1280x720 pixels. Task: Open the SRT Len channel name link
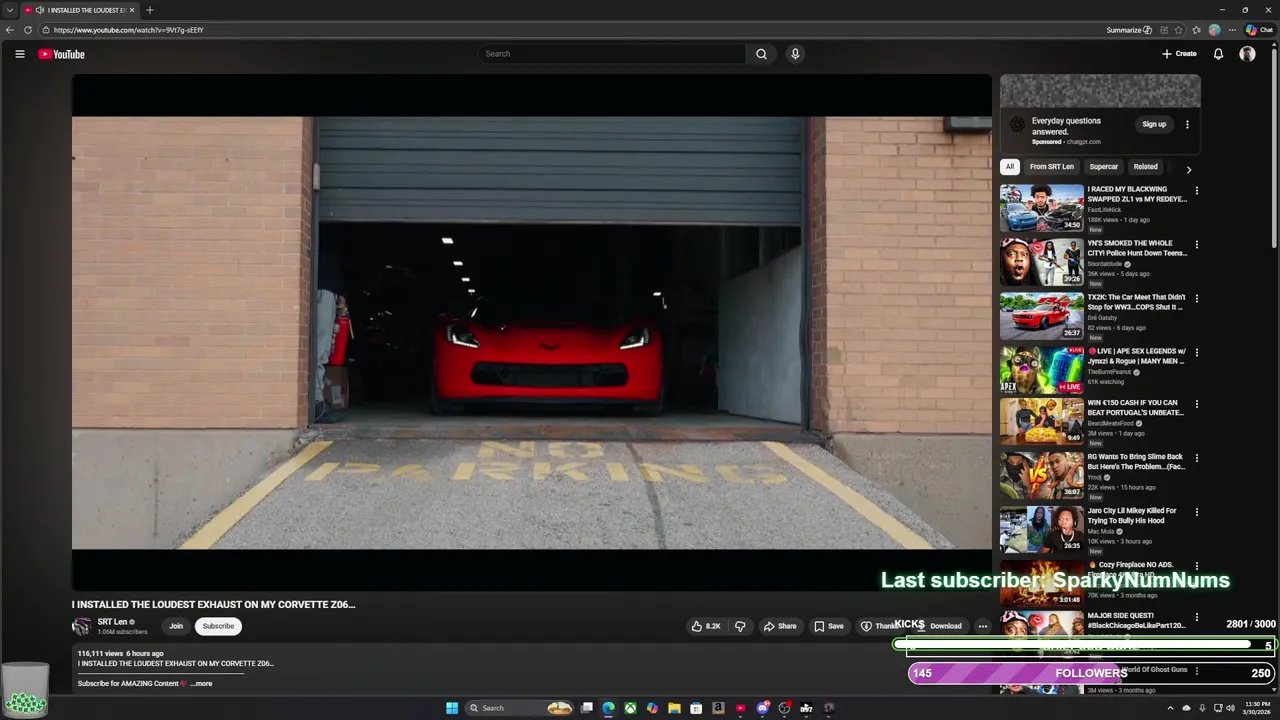pos(112,622)
